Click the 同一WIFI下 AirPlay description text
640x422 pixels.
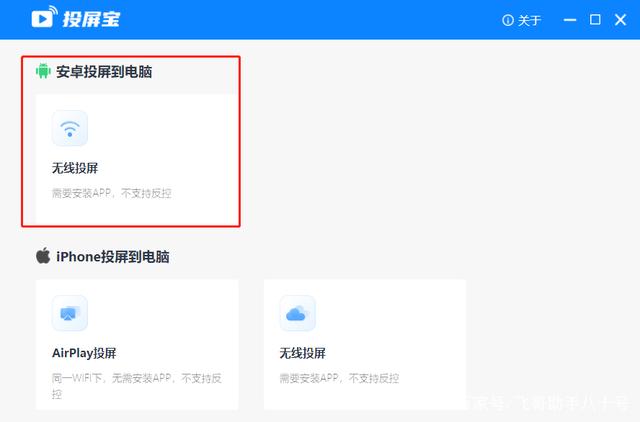coord(137,386)
